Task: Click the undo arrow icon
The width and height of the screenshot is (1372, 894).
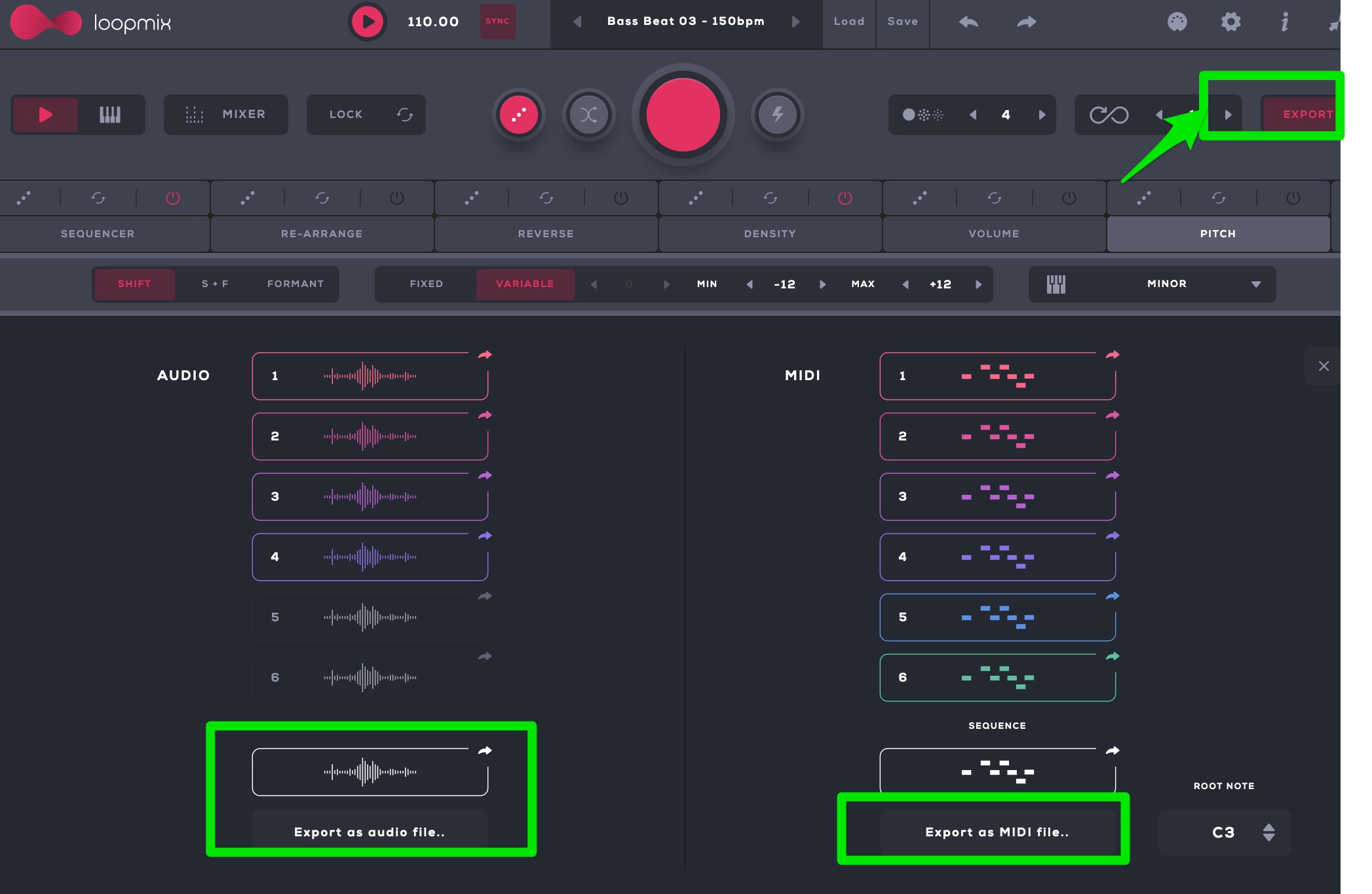Action: (968, 22)
